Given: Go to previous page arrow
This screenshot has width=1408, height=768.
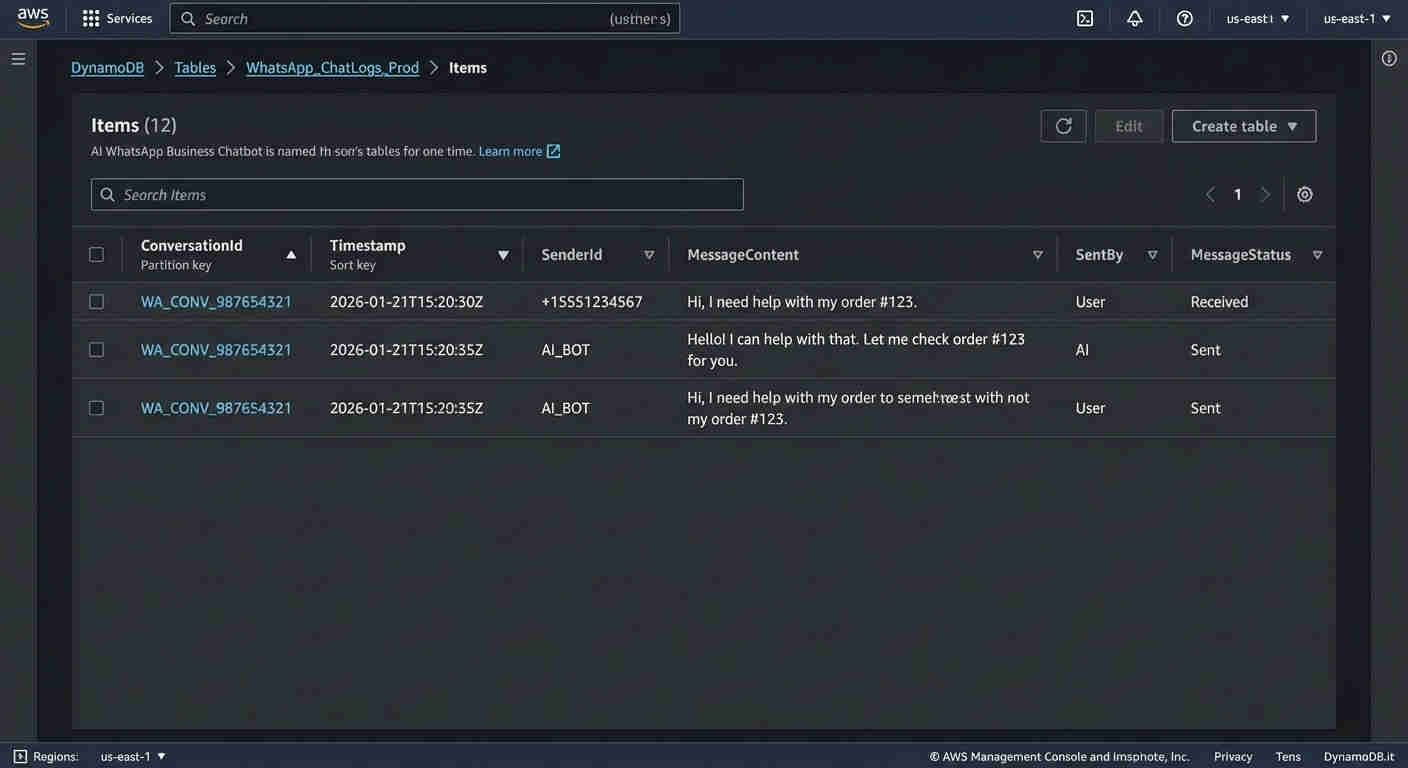Looking at the screenshot, I should [x=1210, y=195].
